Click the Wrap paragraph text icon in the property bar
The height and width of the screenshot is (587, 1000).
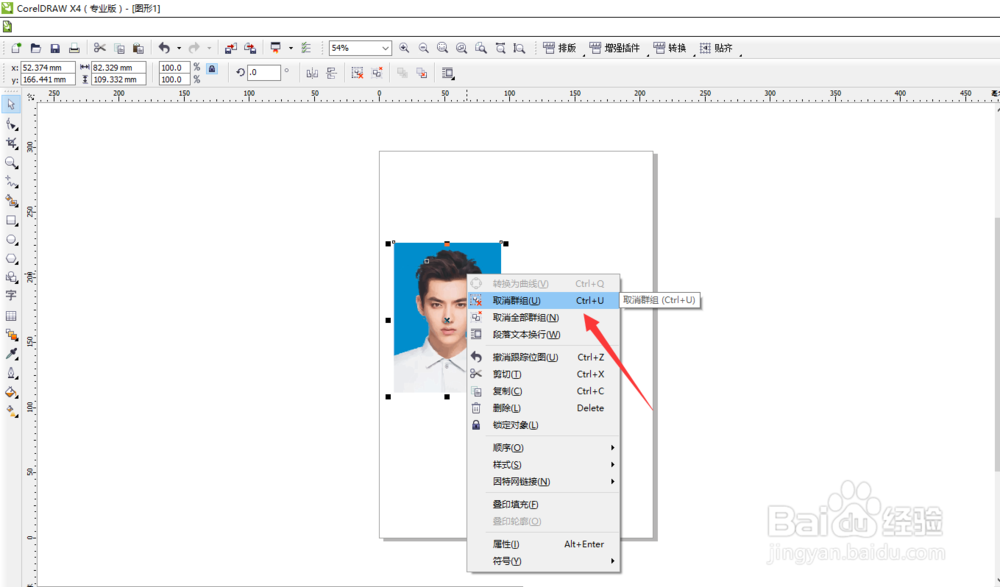click(x=448, y=73)
